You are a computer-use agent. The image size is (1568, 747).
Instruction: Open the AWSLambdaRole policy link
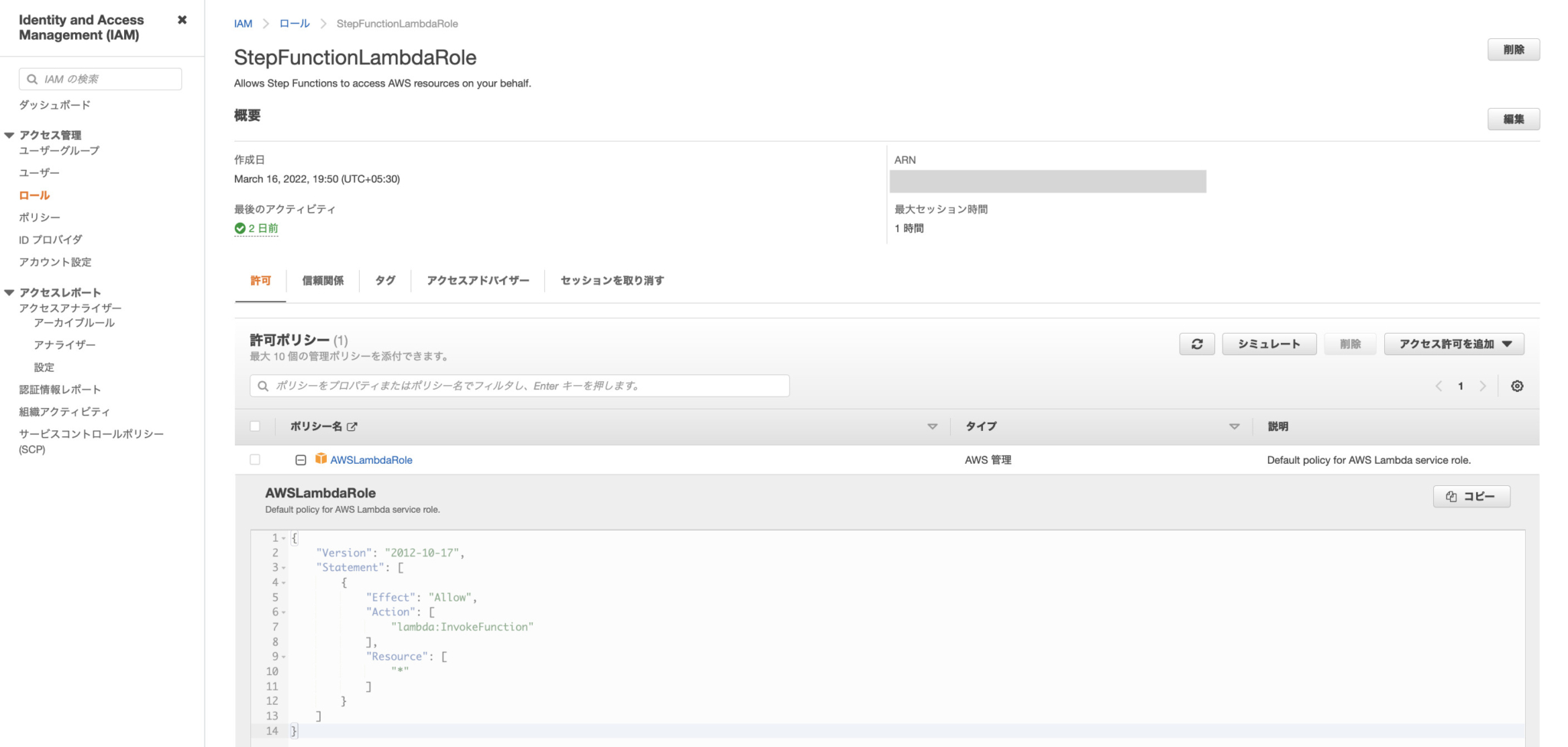click(x=371, y=459)
